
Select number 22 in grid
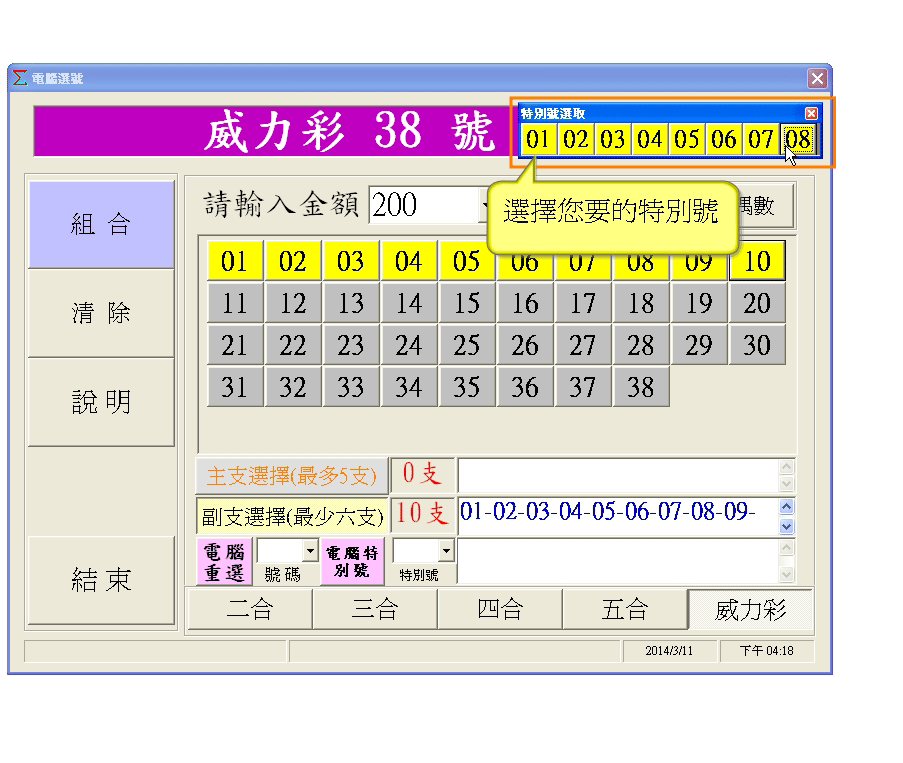click(293, 346)
